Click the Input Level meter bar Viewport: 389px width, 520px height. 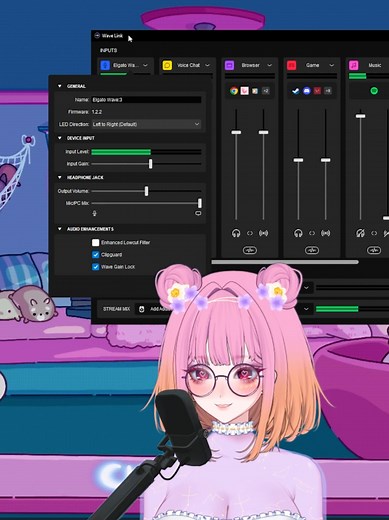pyautogui.click(x=146, y=152)
